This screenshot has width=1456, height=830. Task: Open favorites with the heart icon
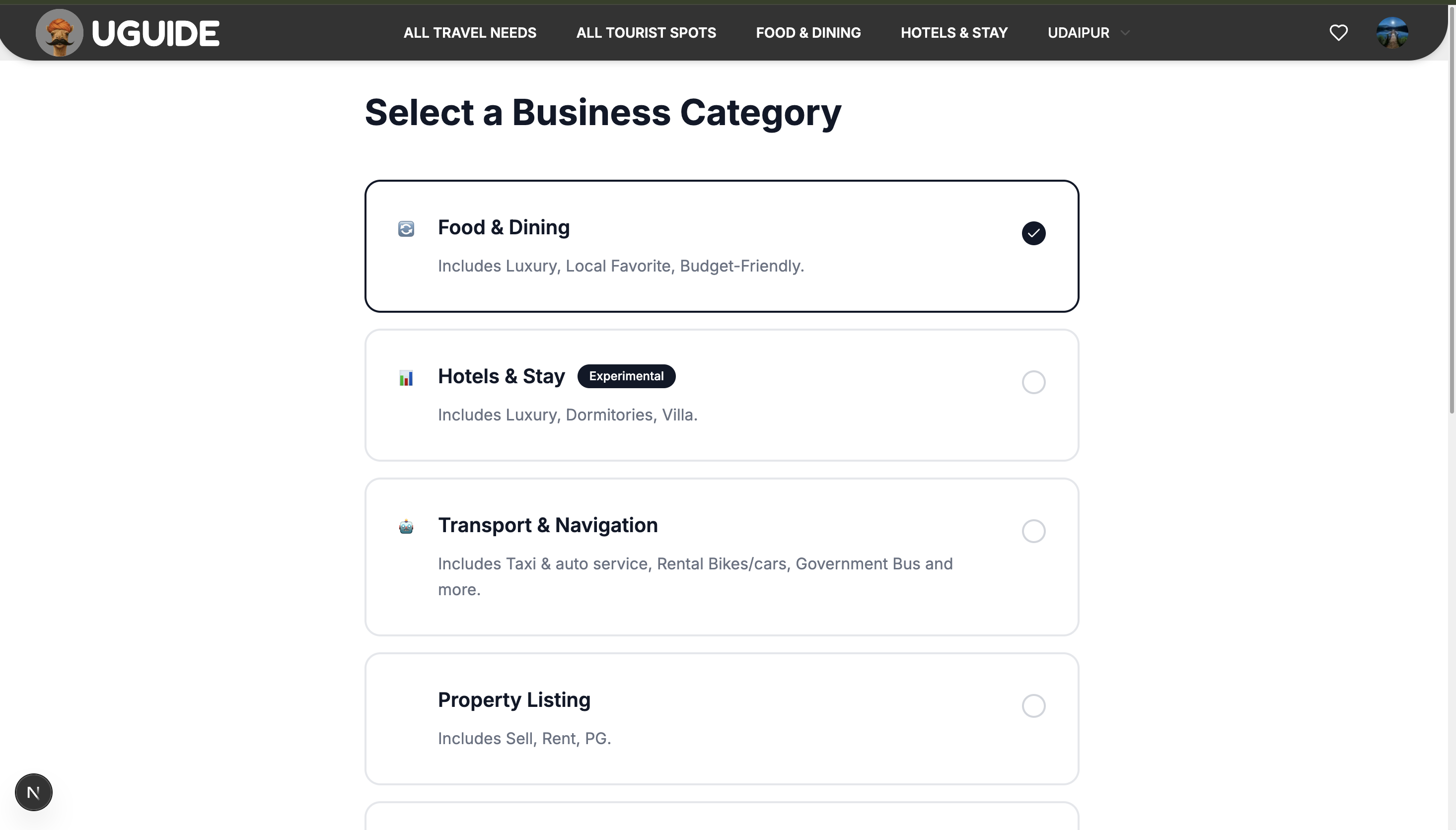(x=1338, y=33)
